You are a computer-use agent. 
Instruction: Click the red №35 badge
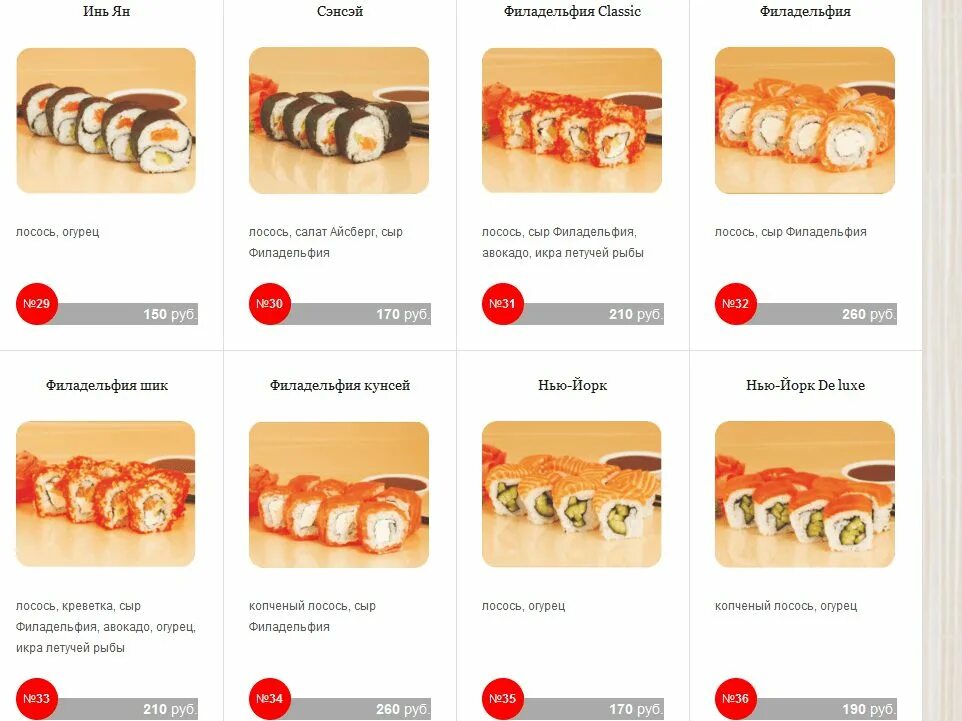[502, 699]
